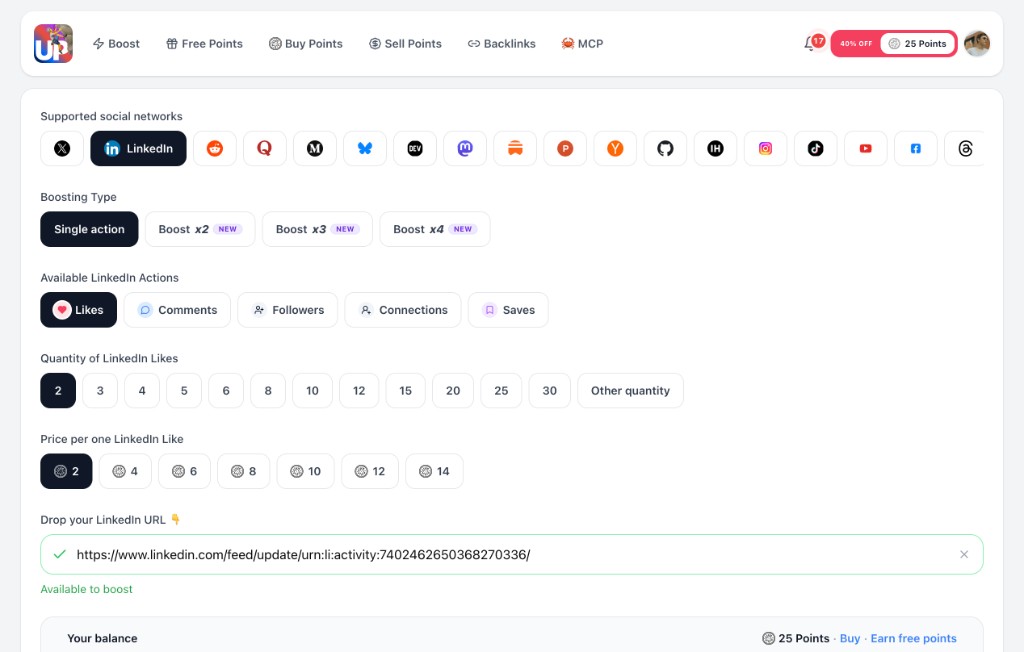Click the Earn free points link
The height and width of the screenshot is (652, 1024).
tap(913, 638)
